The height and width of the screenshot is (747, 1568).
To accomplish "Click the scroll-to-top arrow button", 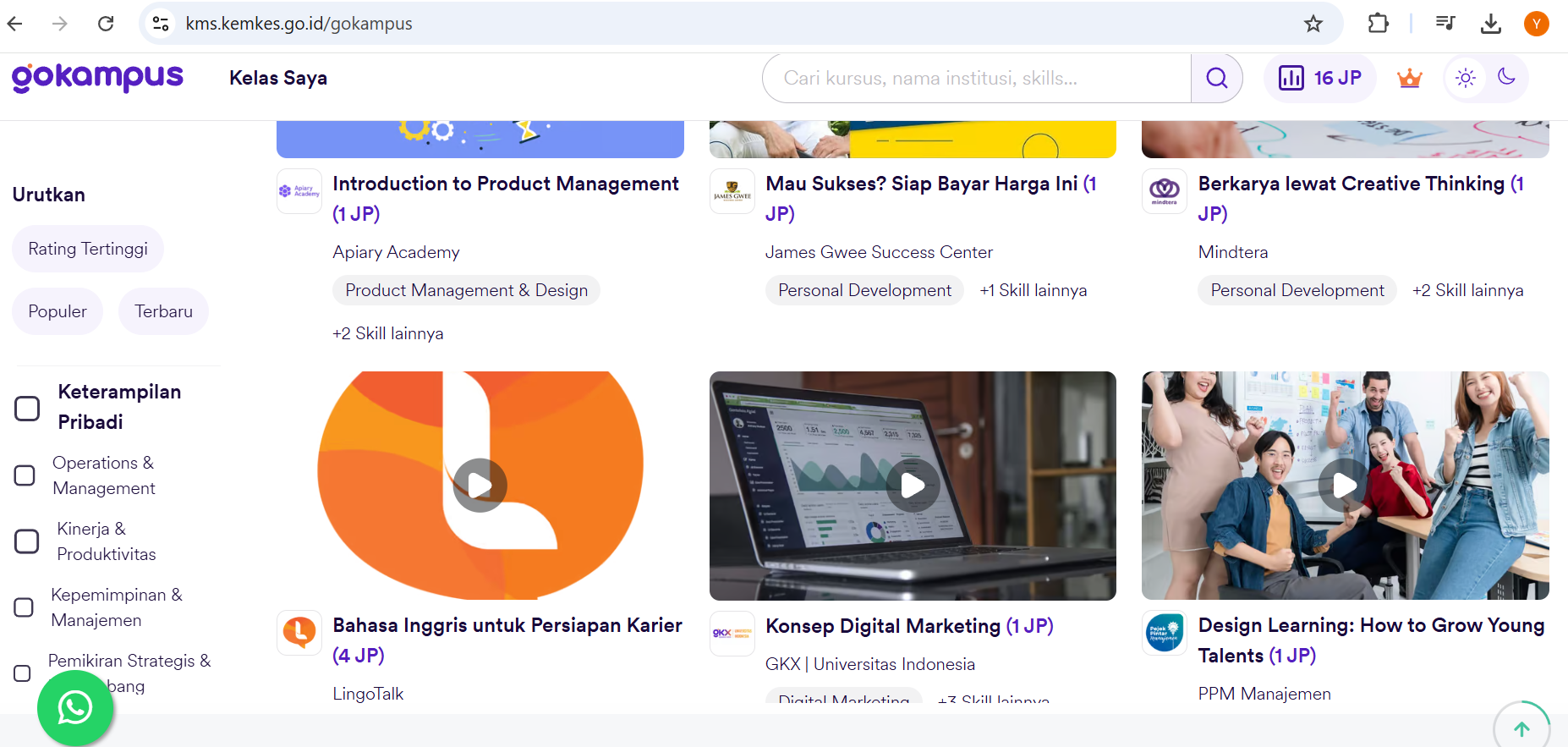I will tap(1521, 729).
